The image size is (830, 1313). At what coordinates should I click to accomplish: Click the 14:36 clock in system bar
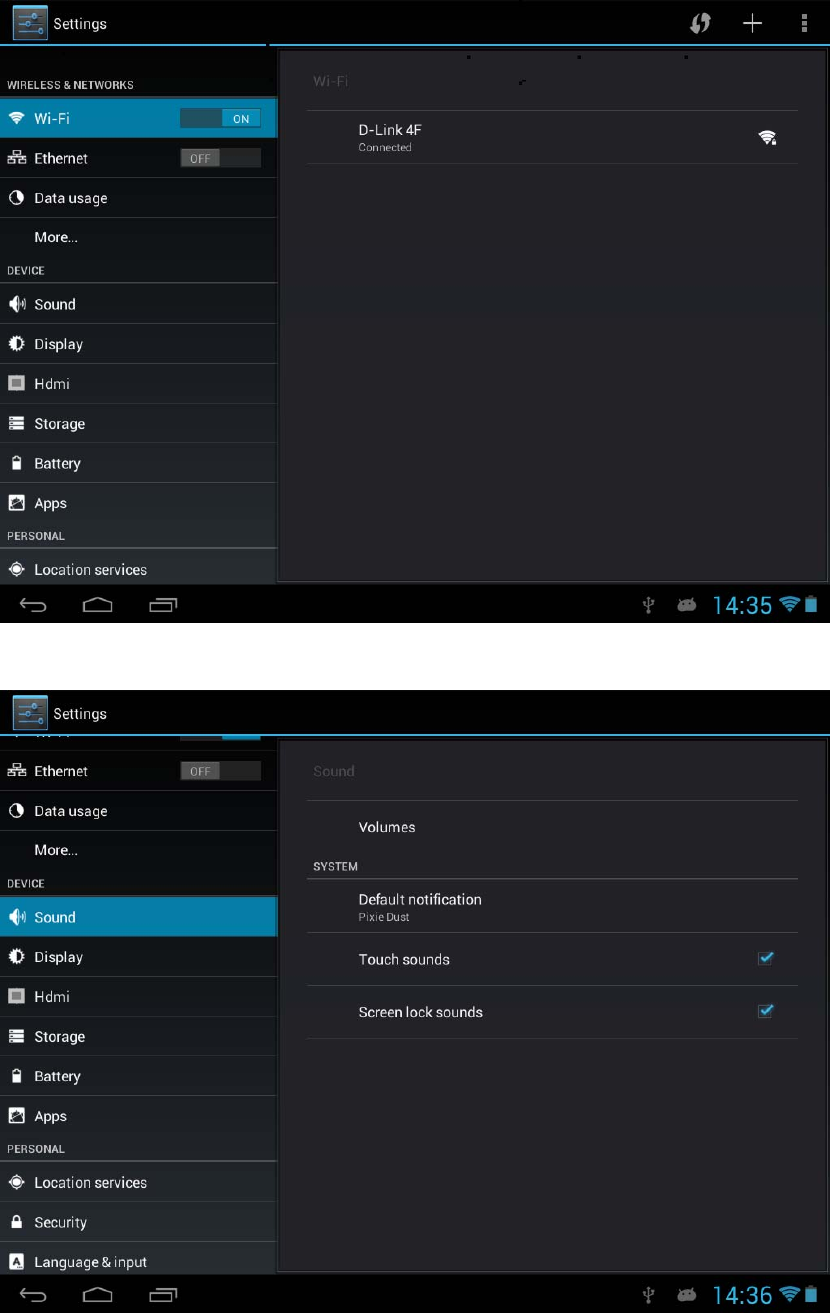pos(742,1295)
